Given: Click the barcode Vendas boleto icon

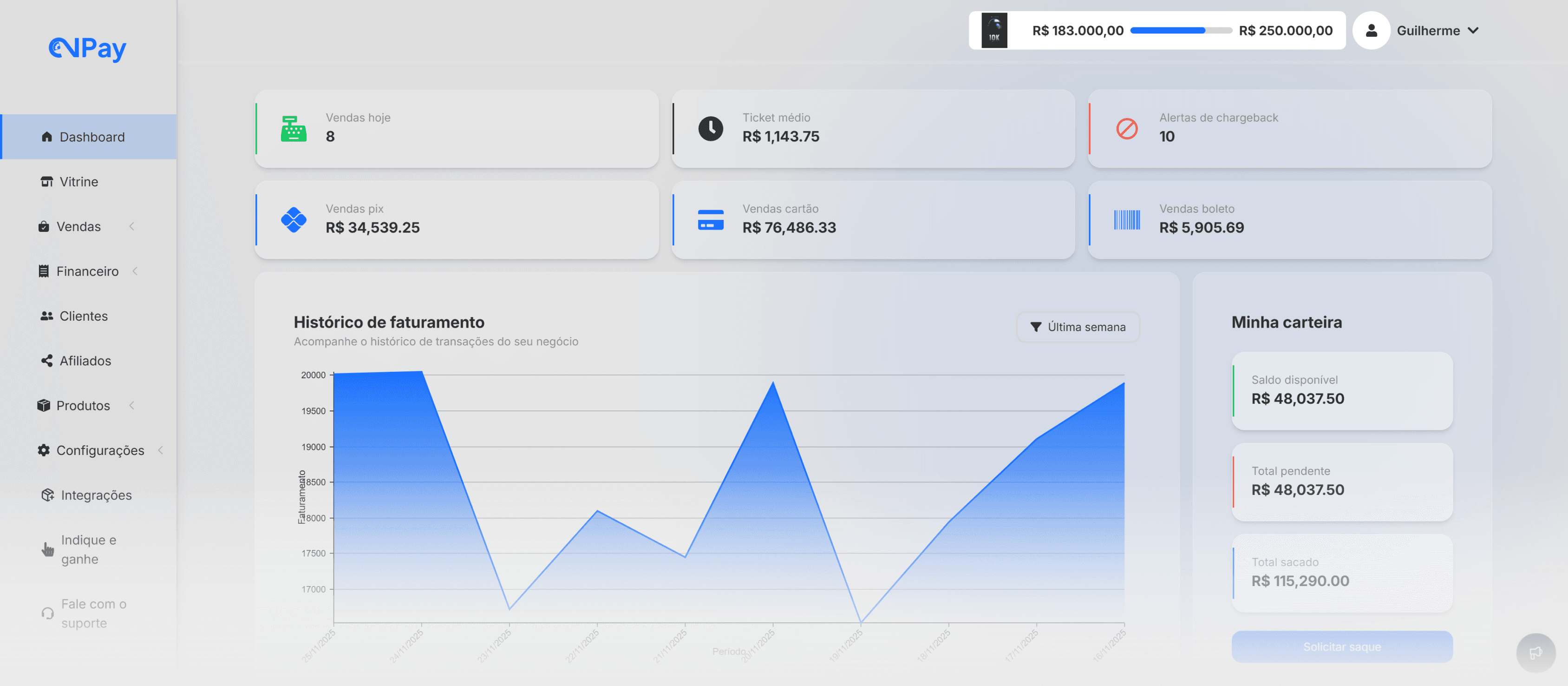Looking at the screenshot, I should point(1127,220).
